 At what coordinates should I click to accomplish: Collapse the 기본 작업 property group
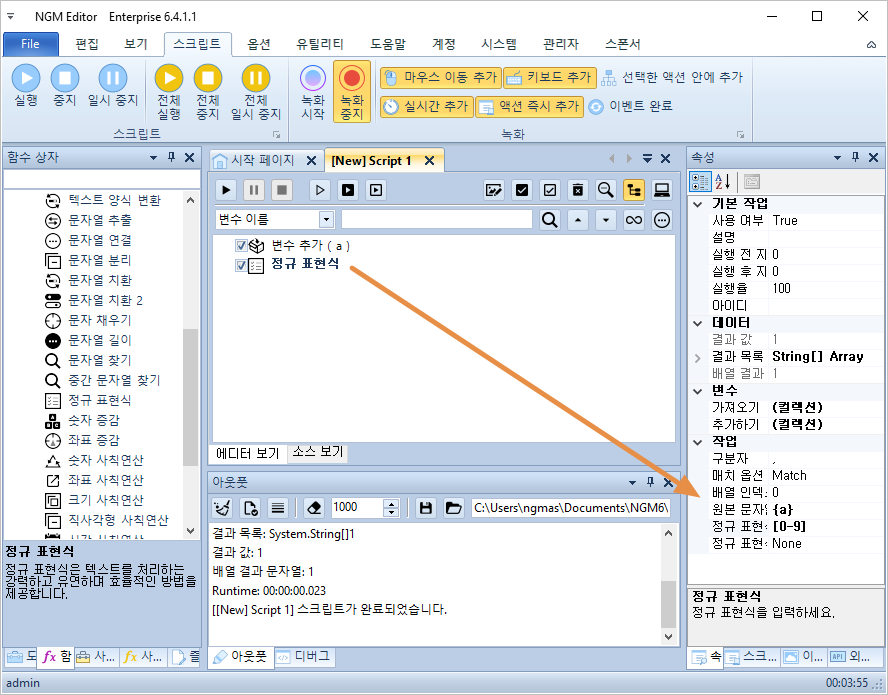[x=698, y=204]
